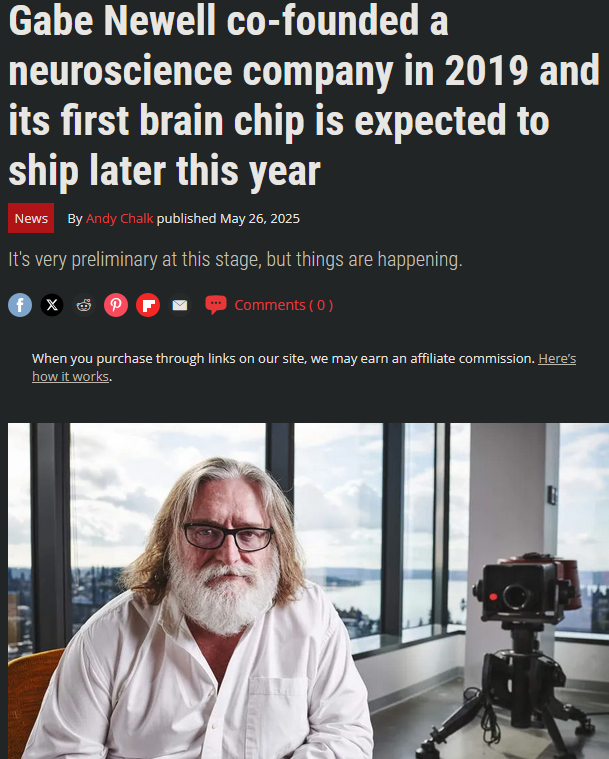Click the subtitle about things happening
This screenshot has width=609, height=759.
(x=235, y=259)
